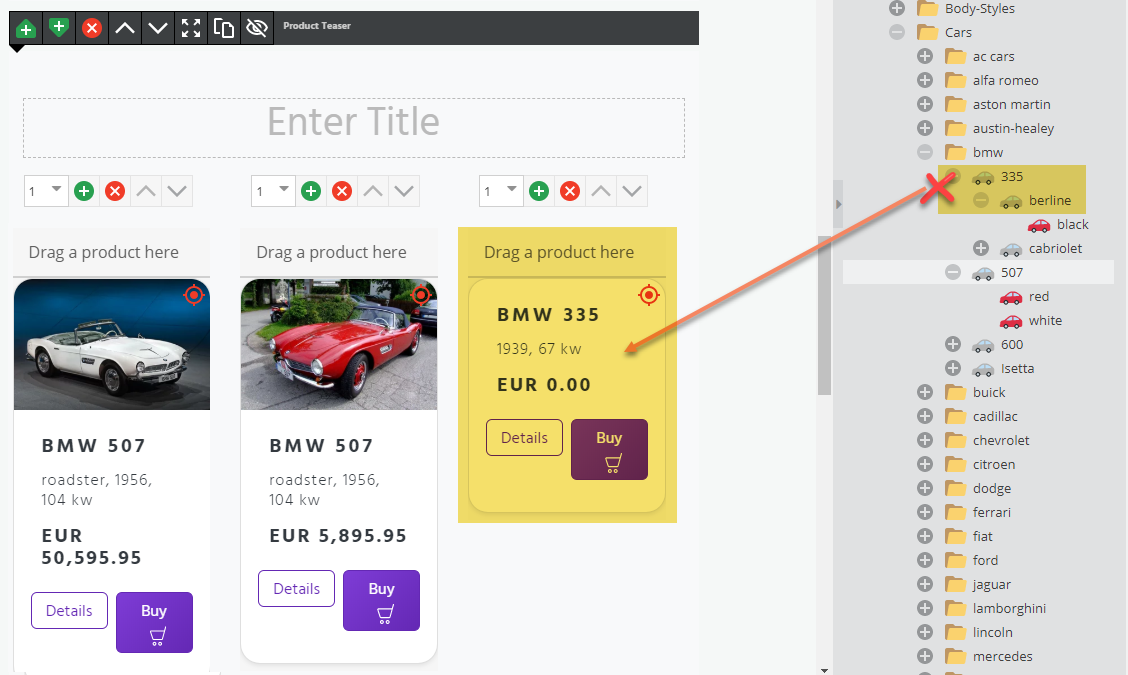Screen dimensions: 1128x675
Task: Expand the alfa romeo folder
Action: (925, 80)
